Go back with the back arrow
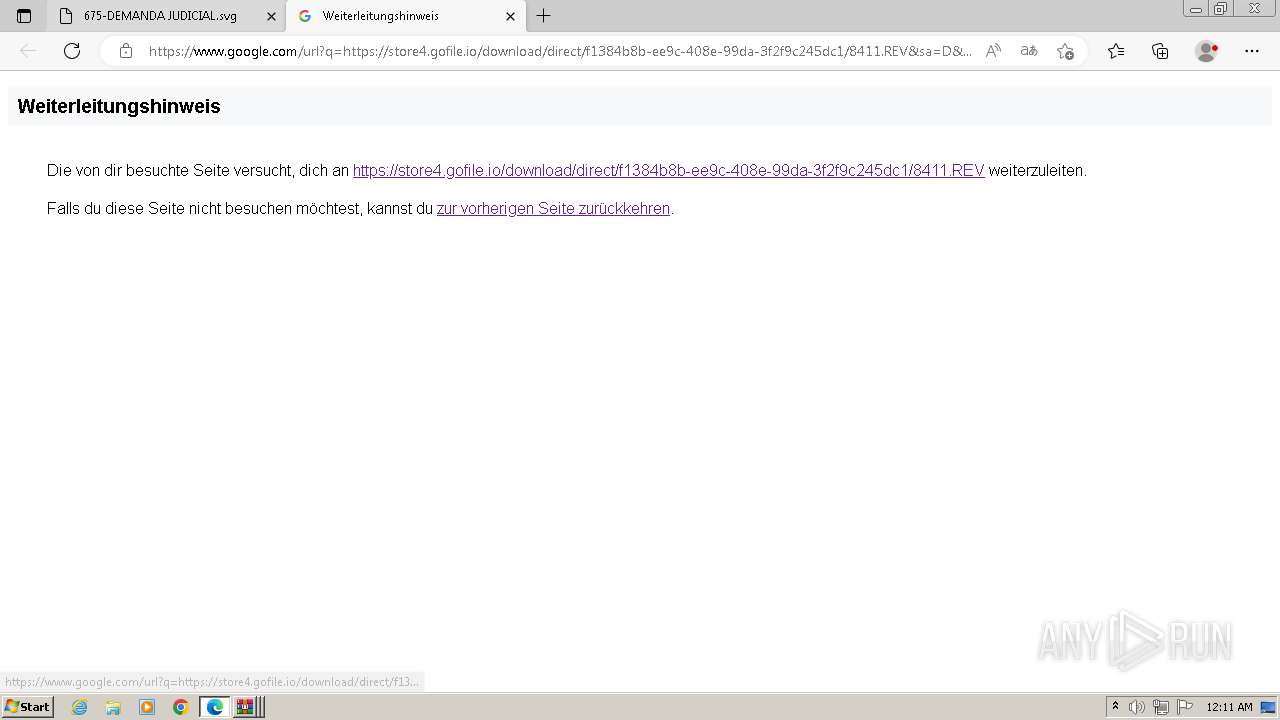The width and height of the screenshot is (1280, 720). tap(28, 51)
